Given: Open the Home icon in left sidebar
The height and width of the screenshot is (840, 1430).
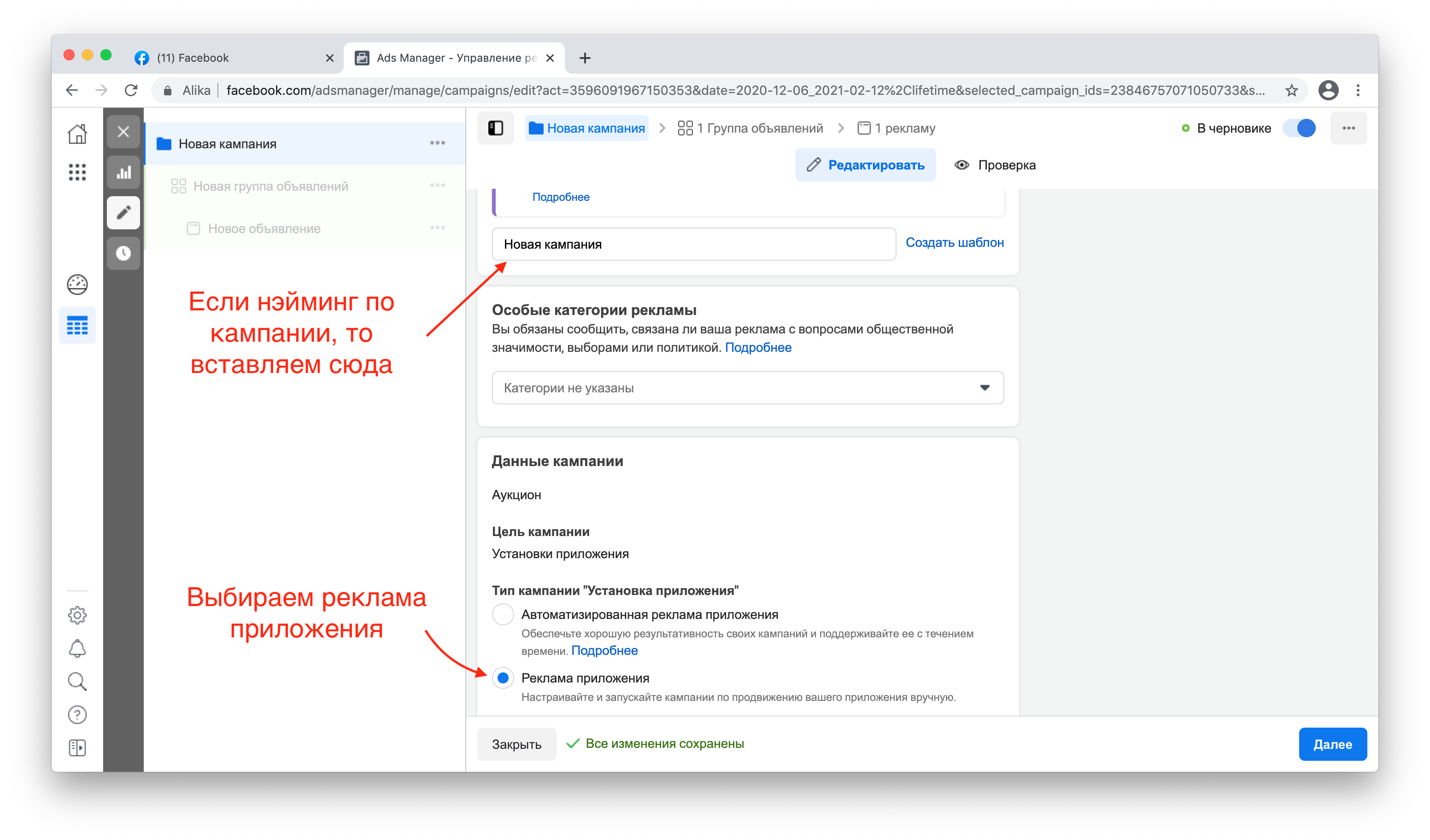Looking at the screenshot, I should [77, 134].
